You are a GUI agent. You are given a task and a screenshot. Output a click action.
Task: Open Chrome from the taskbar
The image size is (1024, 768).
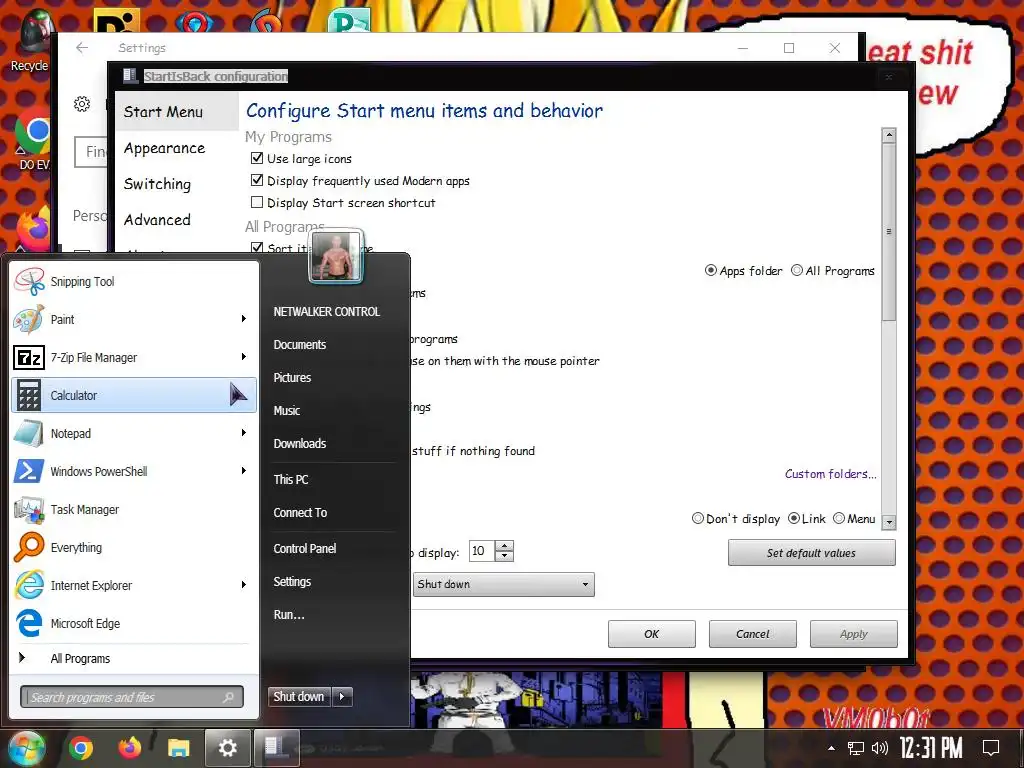click(x=81, y=748)
